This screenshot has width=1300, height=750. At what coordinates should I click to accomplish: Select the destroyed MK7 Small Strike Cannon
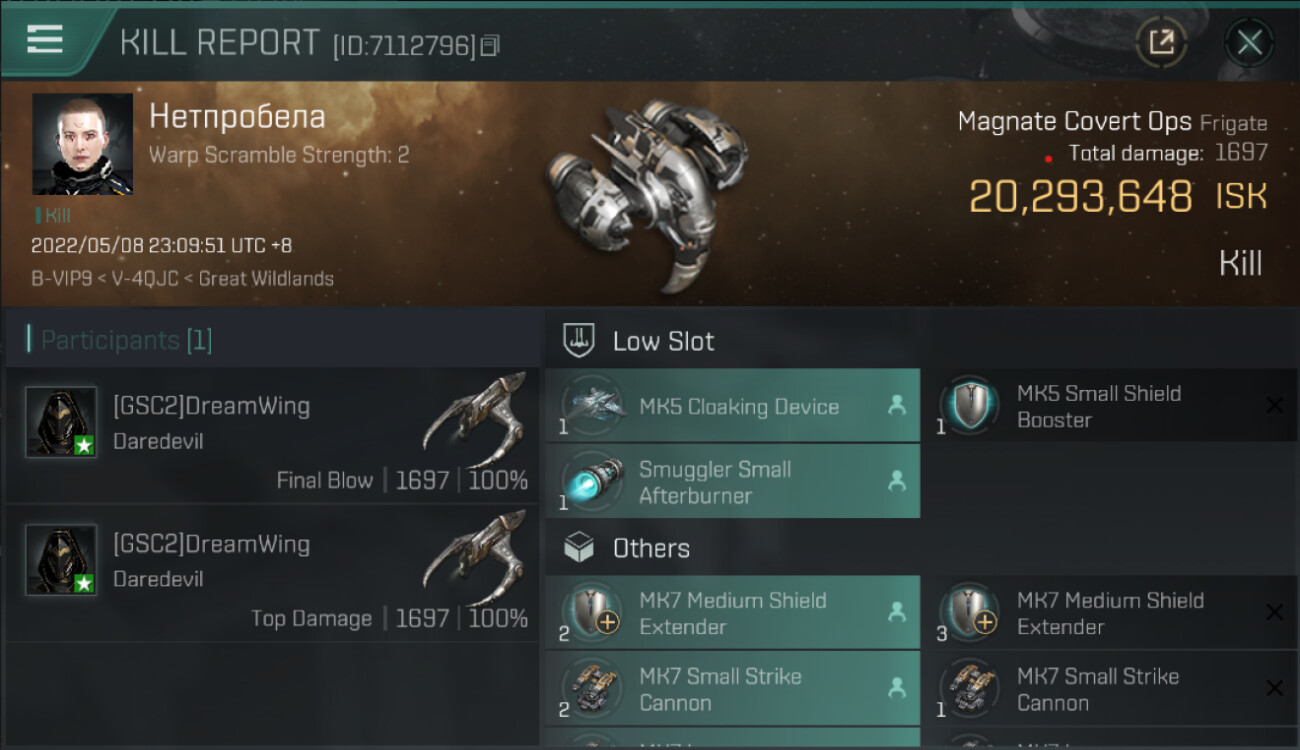[x=1110, y=689]
